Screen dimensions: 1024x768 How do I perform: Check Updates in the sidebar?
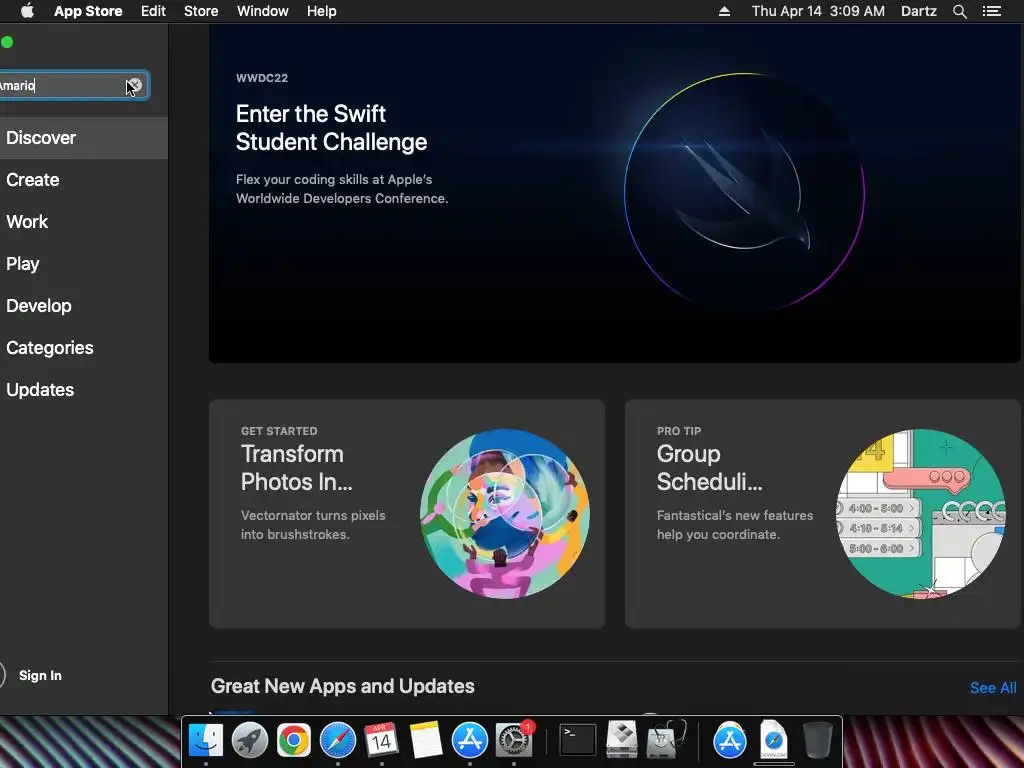pyautogui.click(x=84, y=390)
